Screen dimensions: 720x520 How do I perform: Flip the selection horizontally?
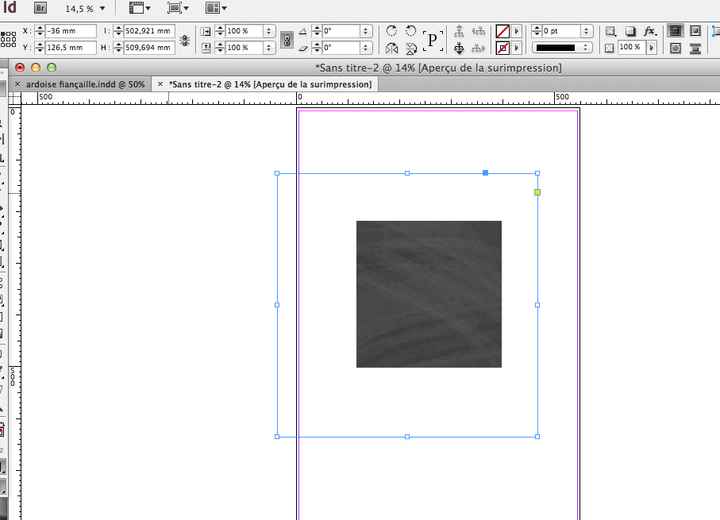(x=391, y=48)
